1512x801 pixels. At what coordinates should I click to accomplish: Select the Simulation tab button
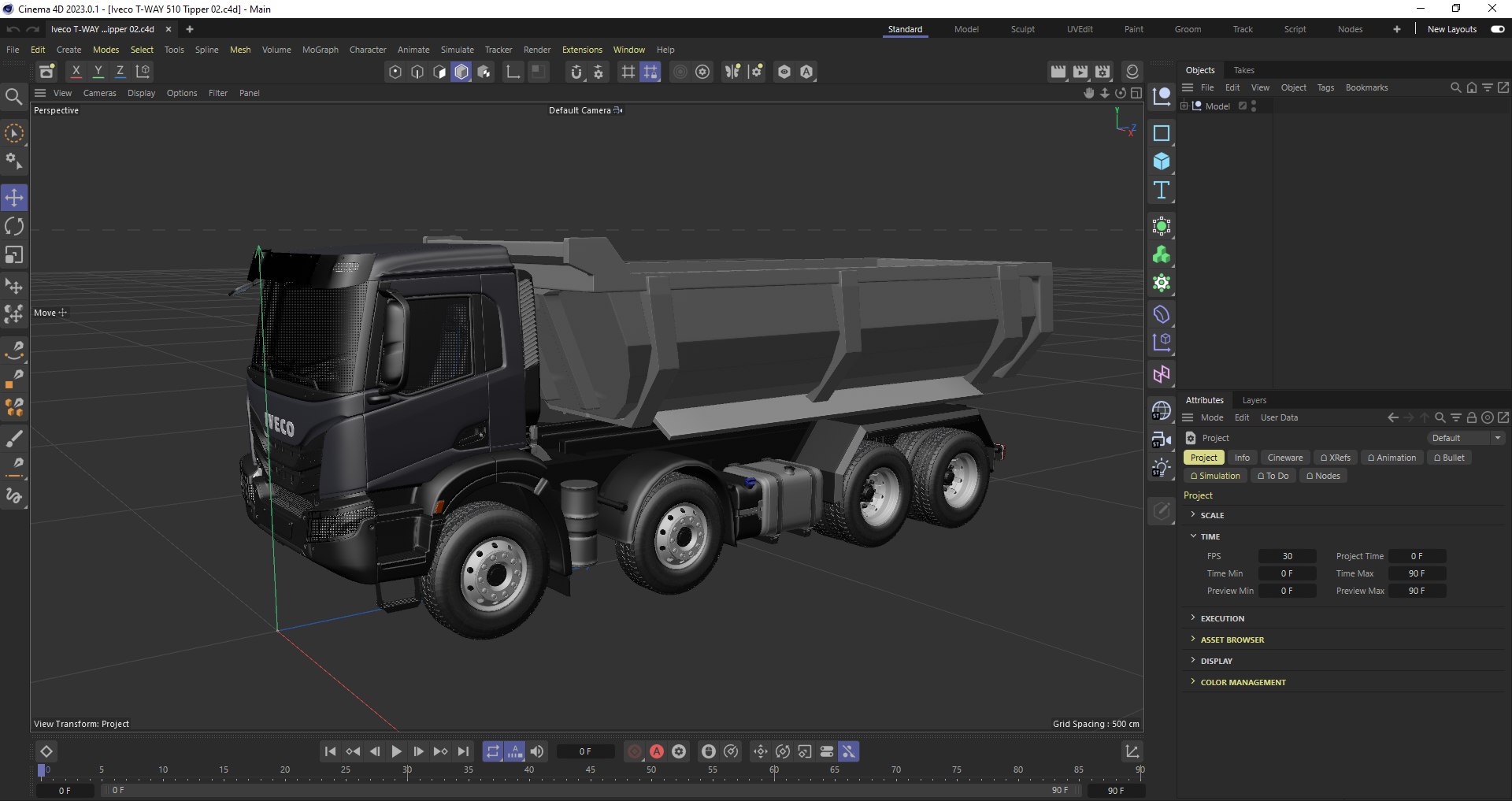pos(1215,476)
